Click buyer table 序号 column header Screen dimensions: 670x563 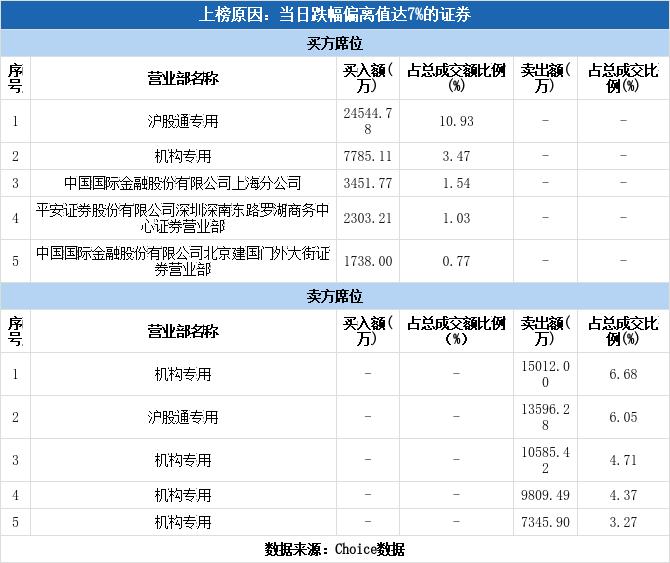tap(15, 78)
